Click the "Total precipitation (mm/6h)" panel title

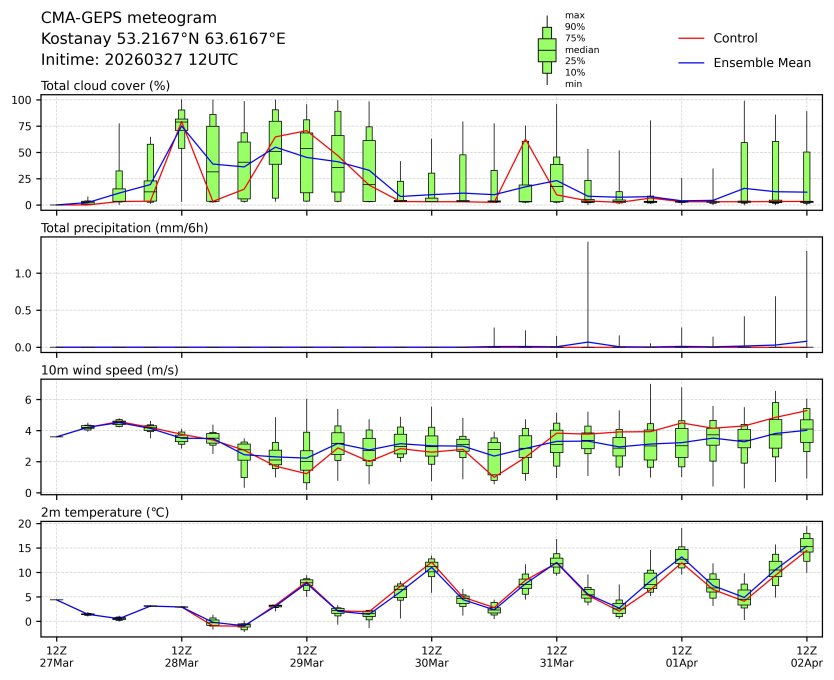[x=124, y=228]
